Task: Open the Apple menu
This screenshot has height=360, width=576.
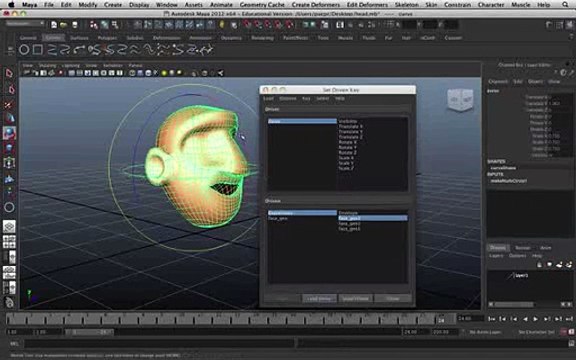Action: (11, 5)
